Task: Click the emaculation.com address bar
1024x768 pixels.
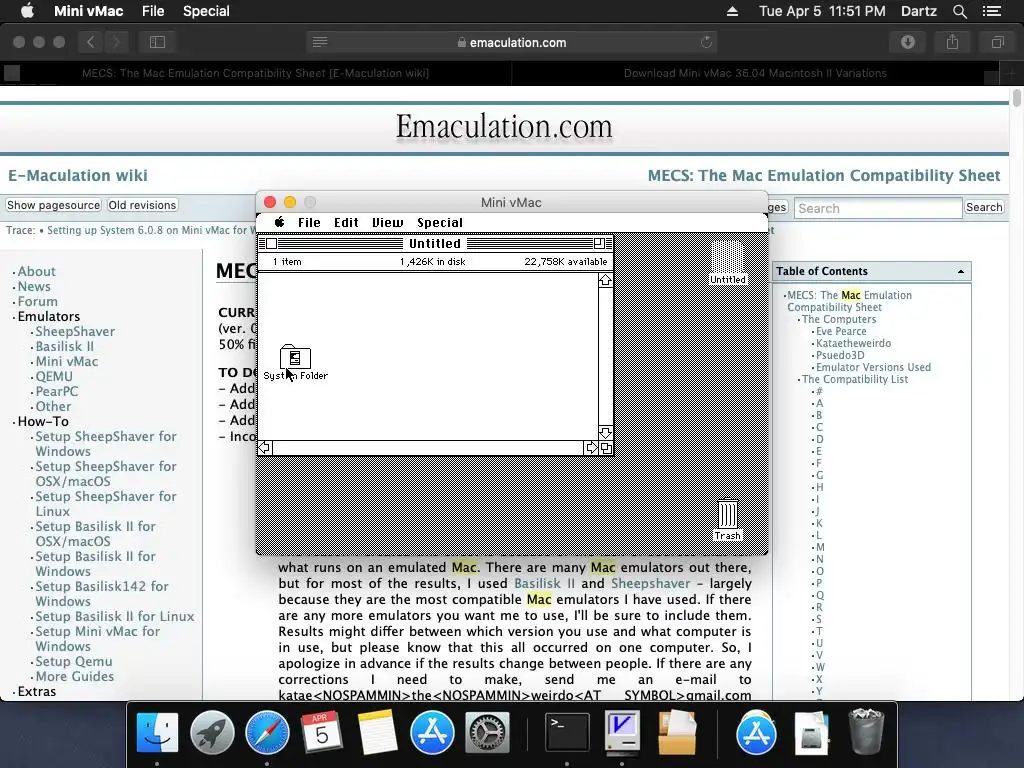Action: click(x=511, y=42)
